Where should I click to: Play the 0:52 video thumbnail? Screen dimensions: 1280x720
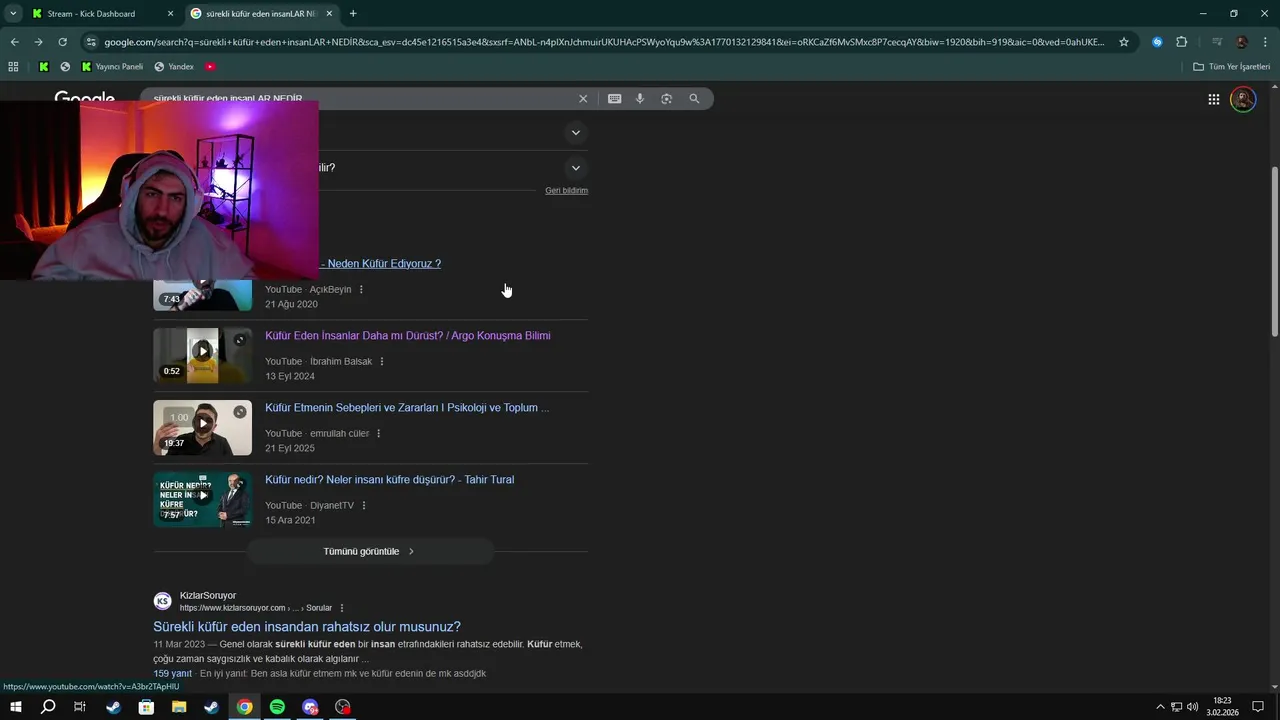tap(202, 356)
